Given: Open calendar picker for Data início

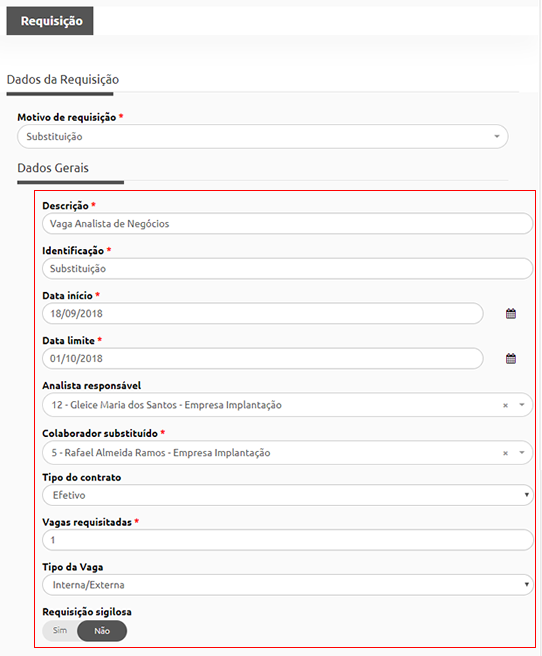Looking at the screenshot, I should pyautogui.click(x=511, y=313).
